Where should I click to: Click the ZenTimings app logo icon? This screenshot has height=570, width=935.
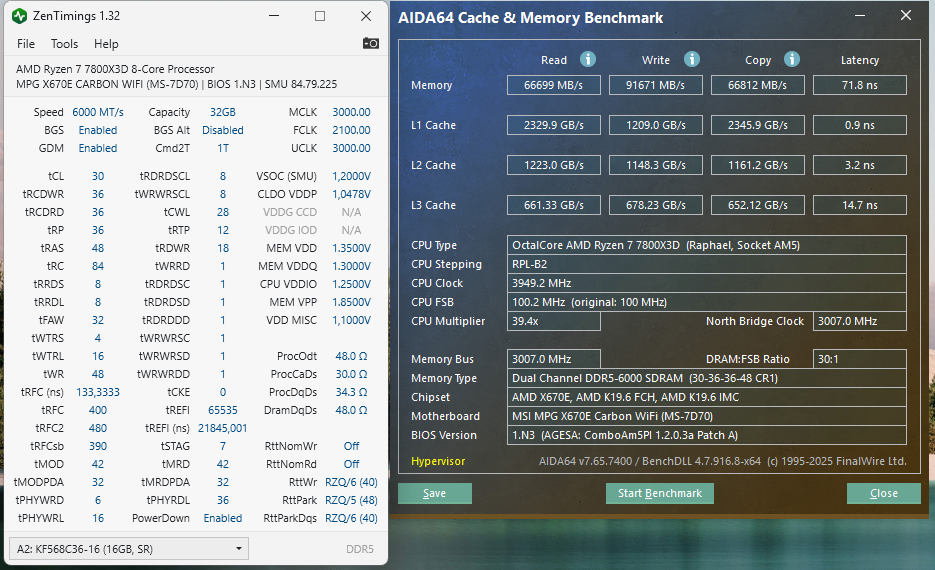tap(20, 16)
